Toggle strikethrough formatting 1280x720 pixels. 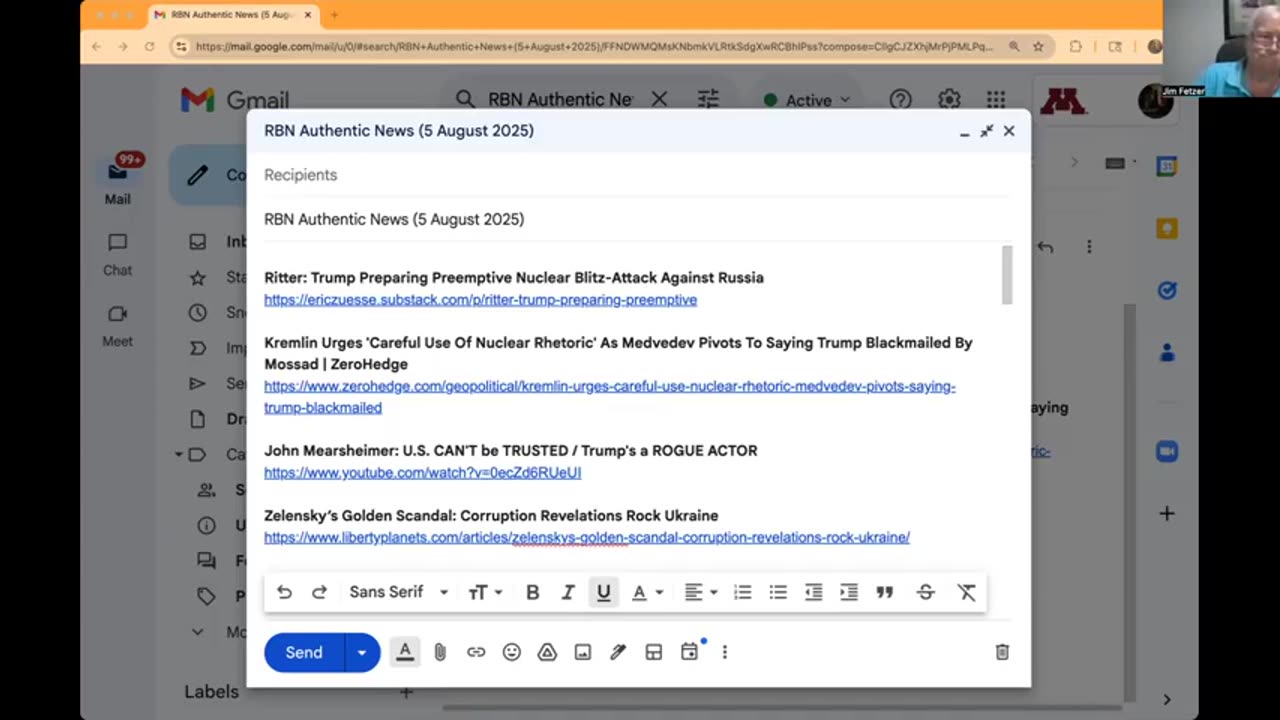(926, 592)
